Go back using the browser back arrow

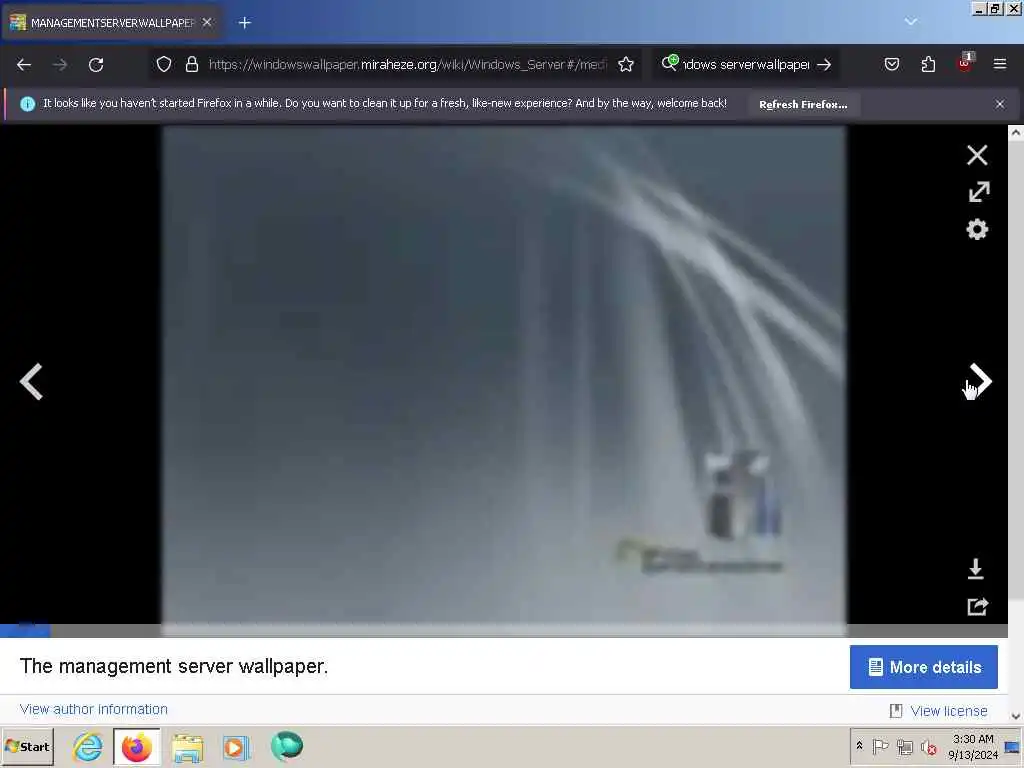point(24,65)
